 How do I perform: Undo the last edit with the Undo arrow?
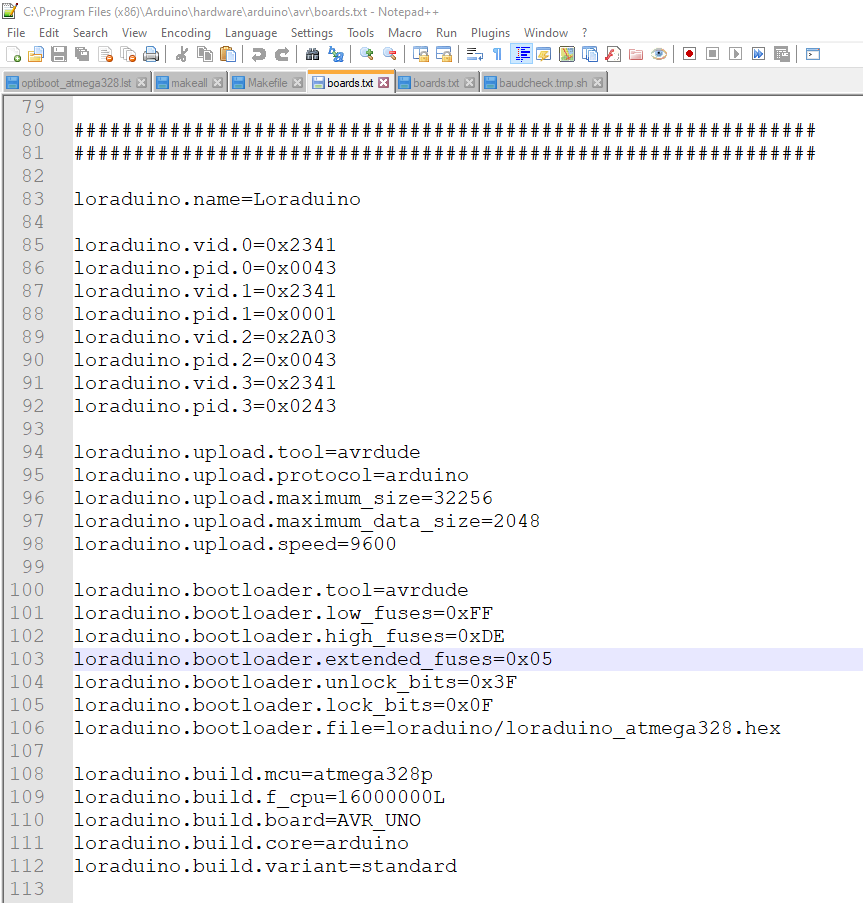click(258, 55)
